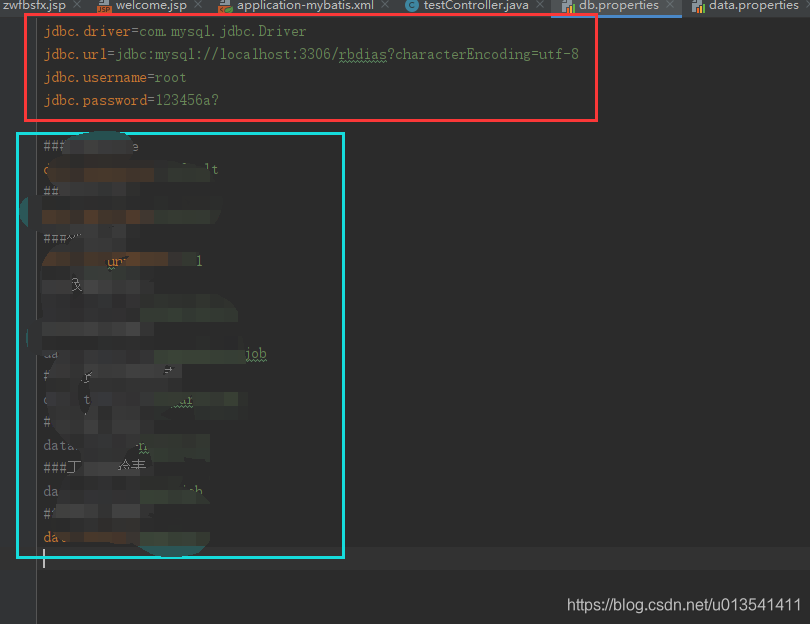Screen dimensions: 810x624
Task: Click the properties icon on data.properties tab
Action: (697, 6)
